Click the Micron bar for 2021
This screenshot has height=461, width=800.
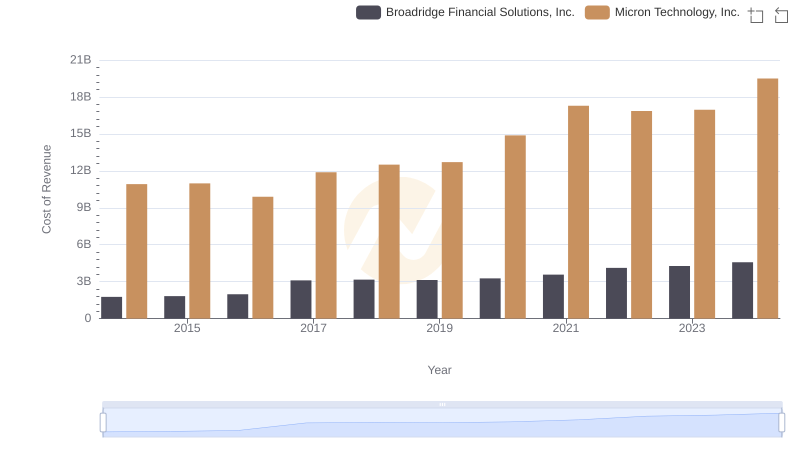[578, 212]
